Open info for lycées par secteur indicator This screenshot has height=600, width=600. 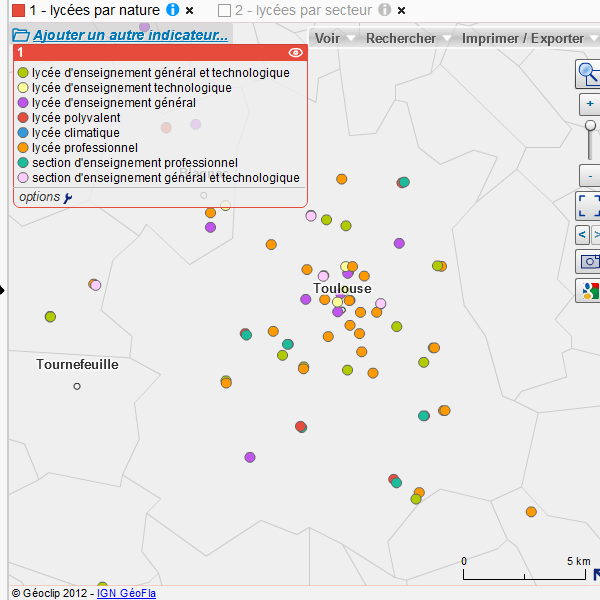384,10
